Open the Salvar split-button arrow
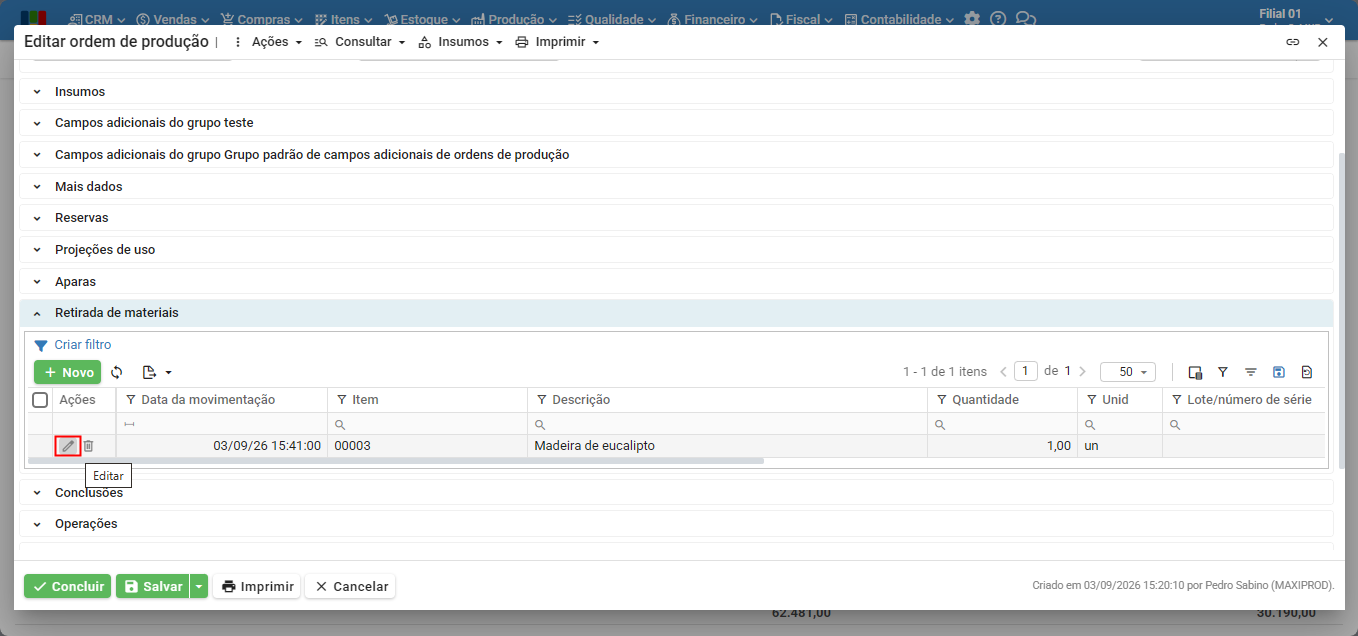 [199, 586]
